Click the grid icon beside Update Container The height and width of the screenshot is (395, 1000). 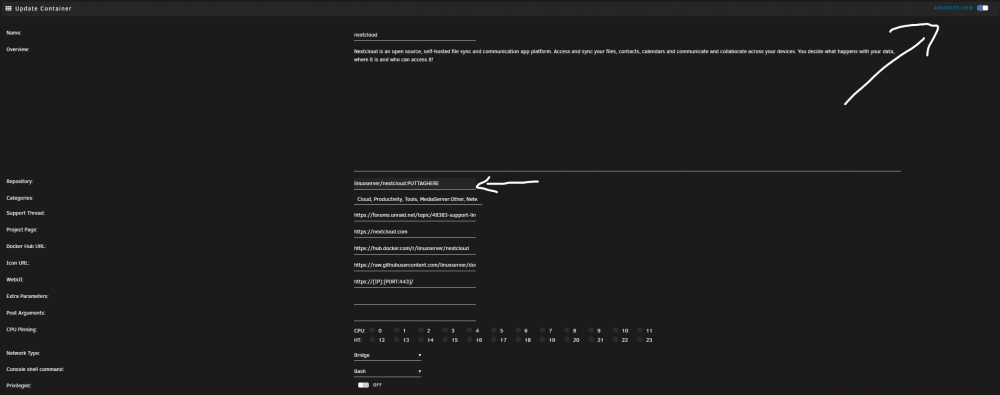8,8
